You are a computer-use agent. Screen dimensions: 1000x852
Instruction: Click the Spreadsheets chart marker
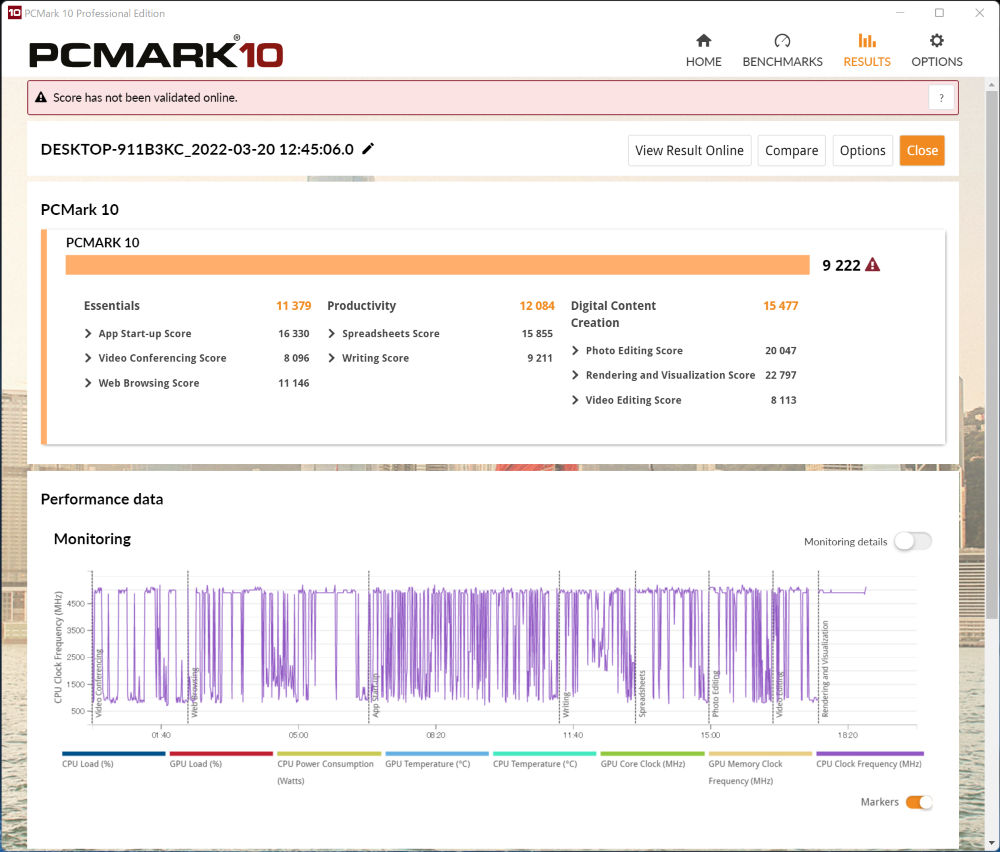642,693
